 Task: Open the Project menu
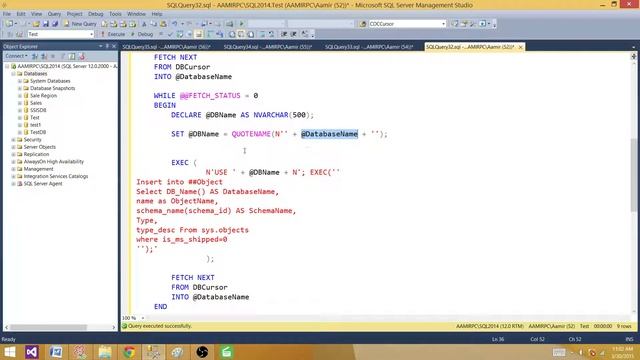coord(74,14)
